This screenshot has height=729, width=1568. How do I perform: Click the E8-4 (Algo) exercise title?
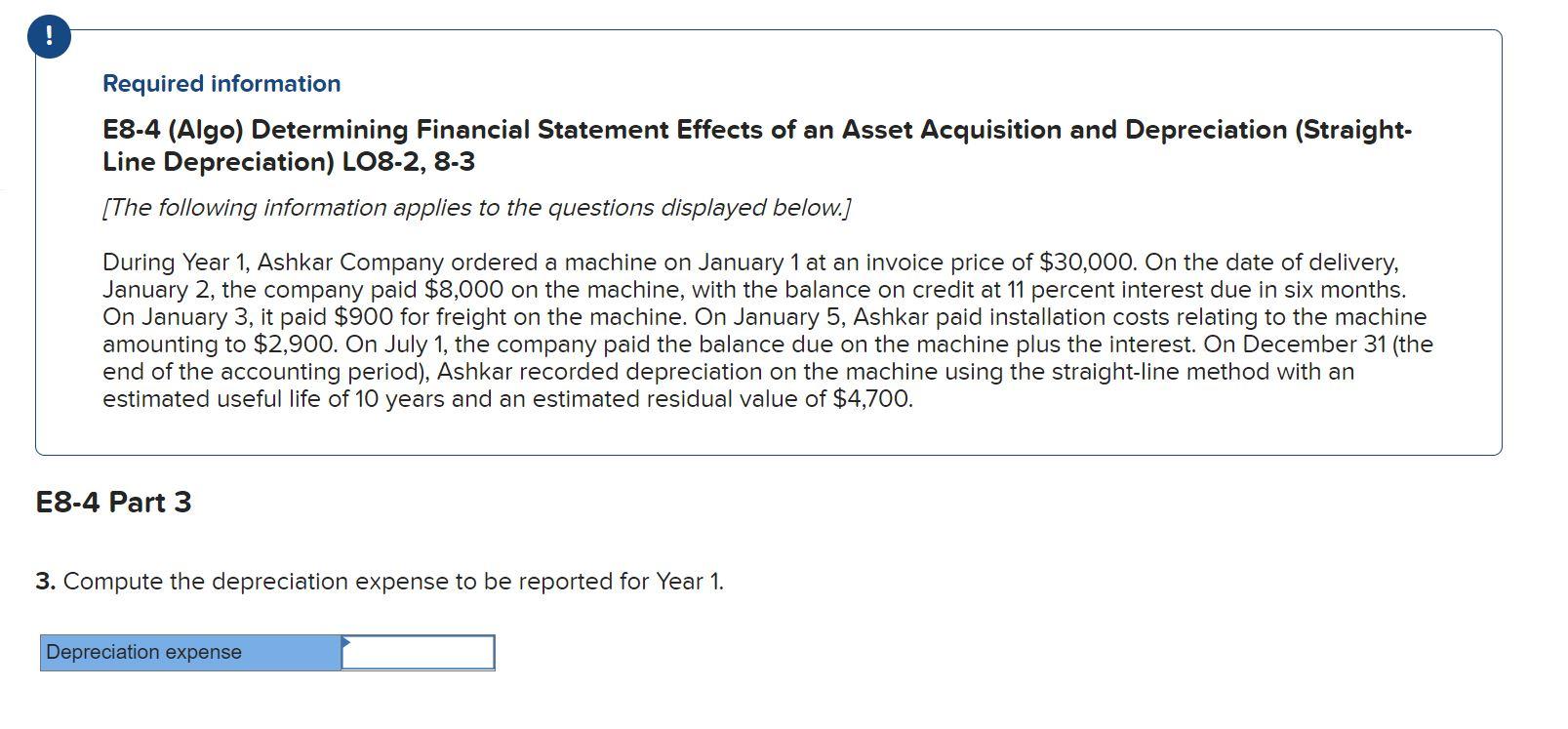[756, 130]
